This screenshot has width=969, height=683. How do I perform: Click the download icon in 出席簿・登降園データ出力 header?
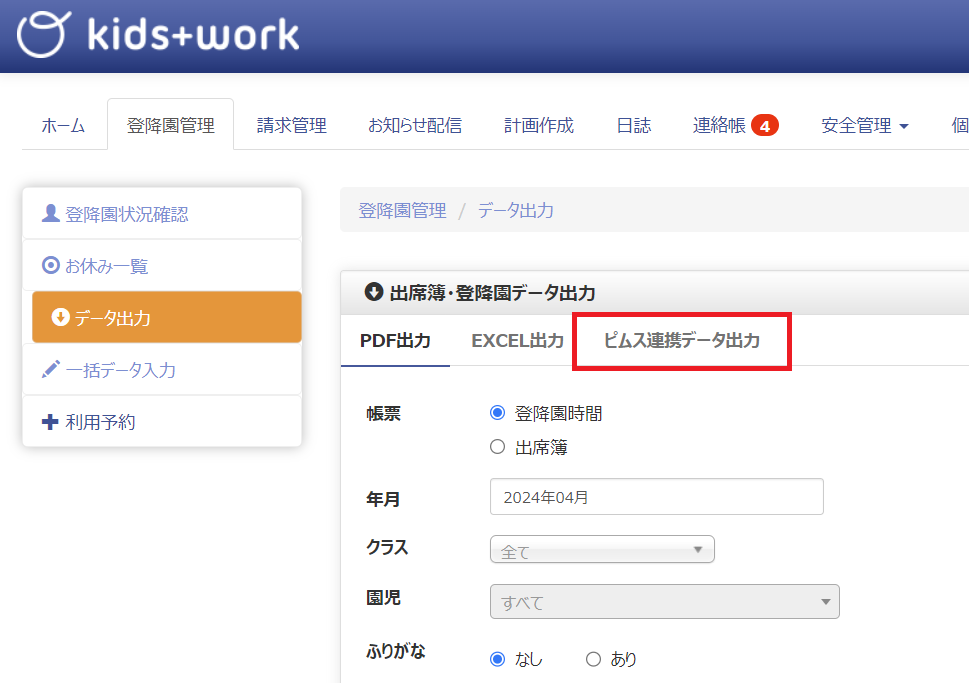[x=373, y=292]
